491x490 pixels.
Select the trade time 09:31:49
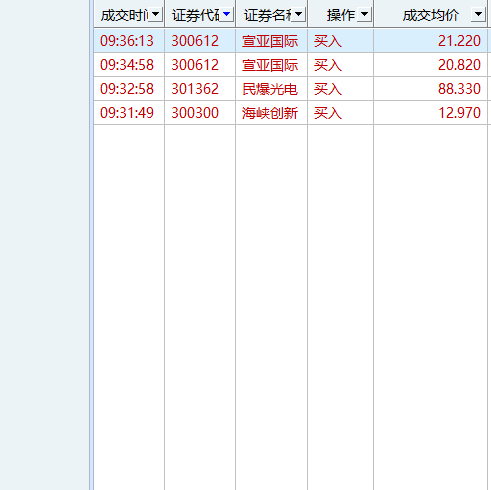click(127, 113)
